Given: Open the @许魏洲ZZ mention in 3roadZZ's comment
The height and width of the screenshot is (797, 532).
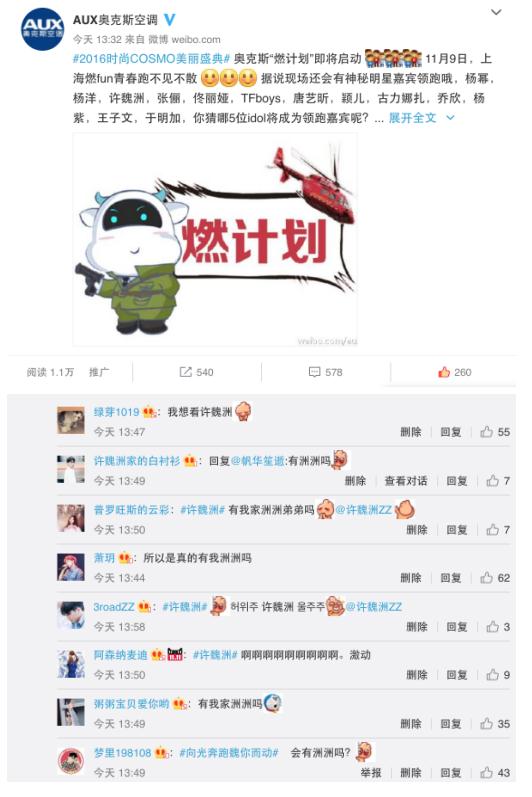Looking at the screenshot, I should pyautogui.click(x=373, y=607).
